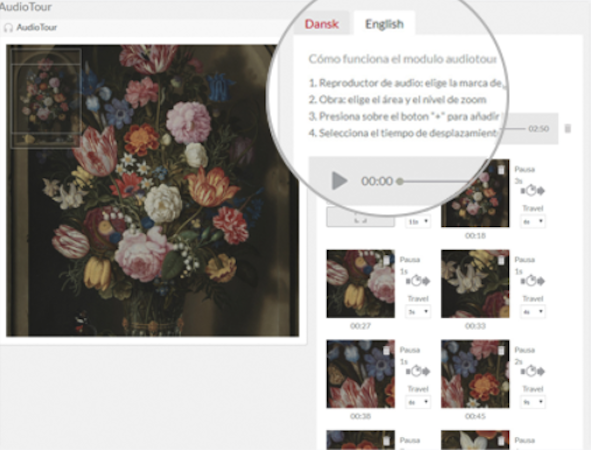Open Travel dropdown for 00:45 thumbnail

[533, 402]
